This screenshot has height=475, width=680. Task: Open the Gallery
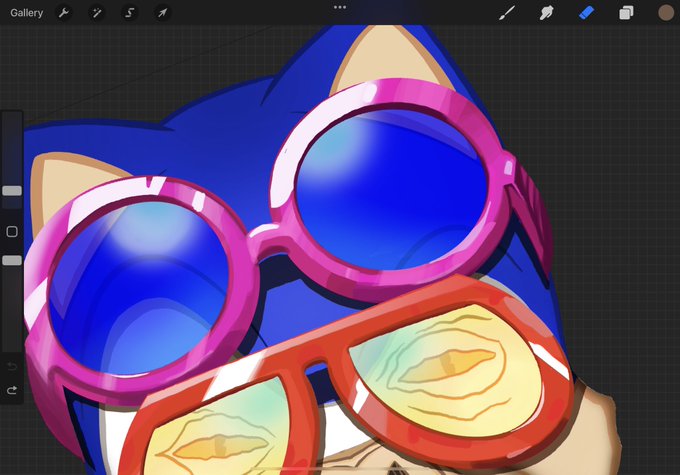pos(26,13)
